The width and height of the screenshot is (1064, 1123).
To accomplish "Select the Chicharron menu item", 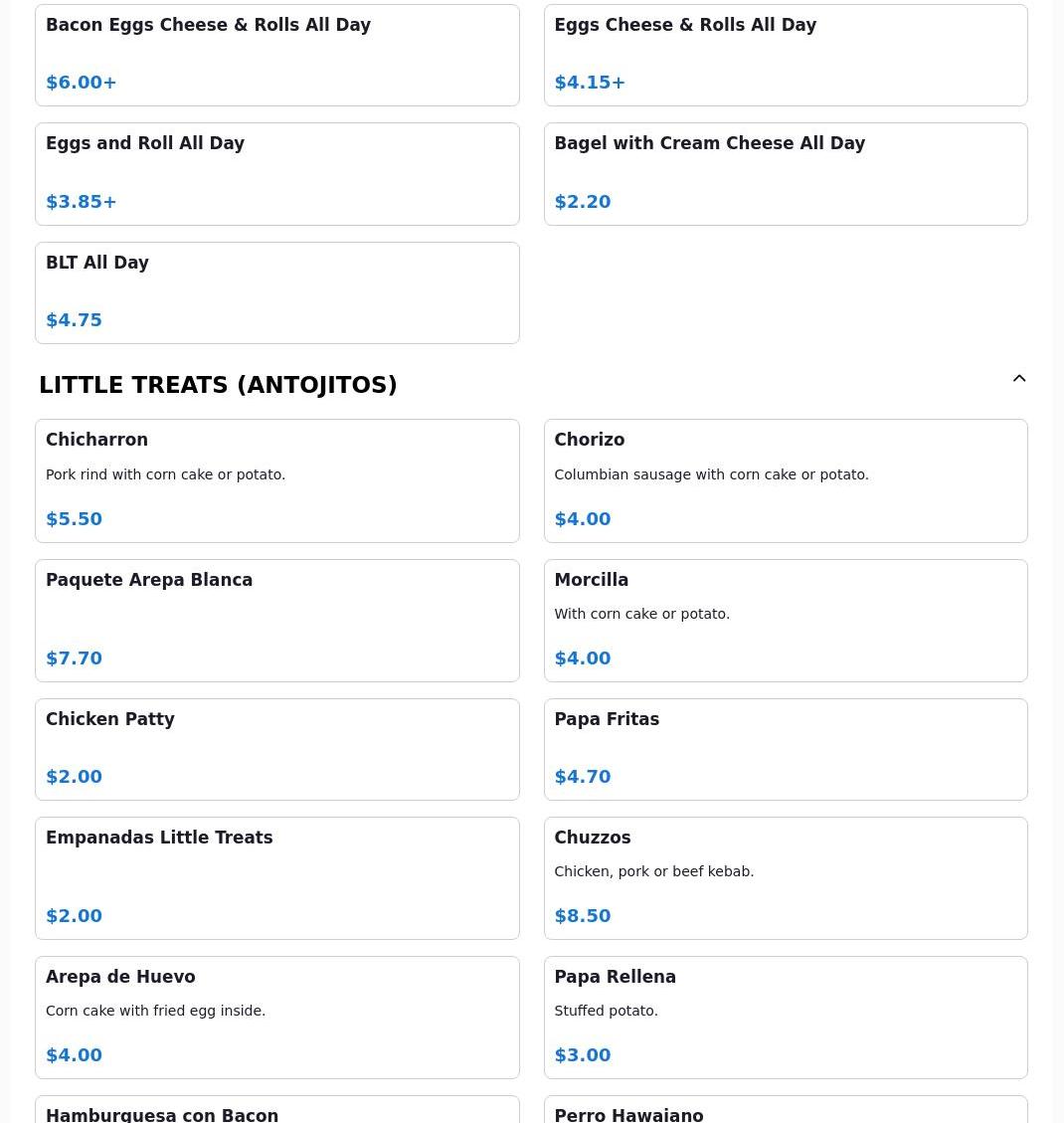I will 276,480.
